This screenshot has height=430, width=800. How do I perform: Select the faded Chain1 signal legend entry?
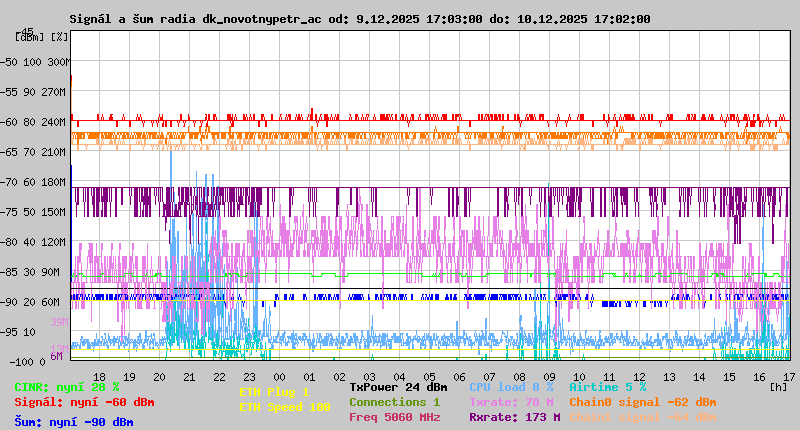(642, 417)
